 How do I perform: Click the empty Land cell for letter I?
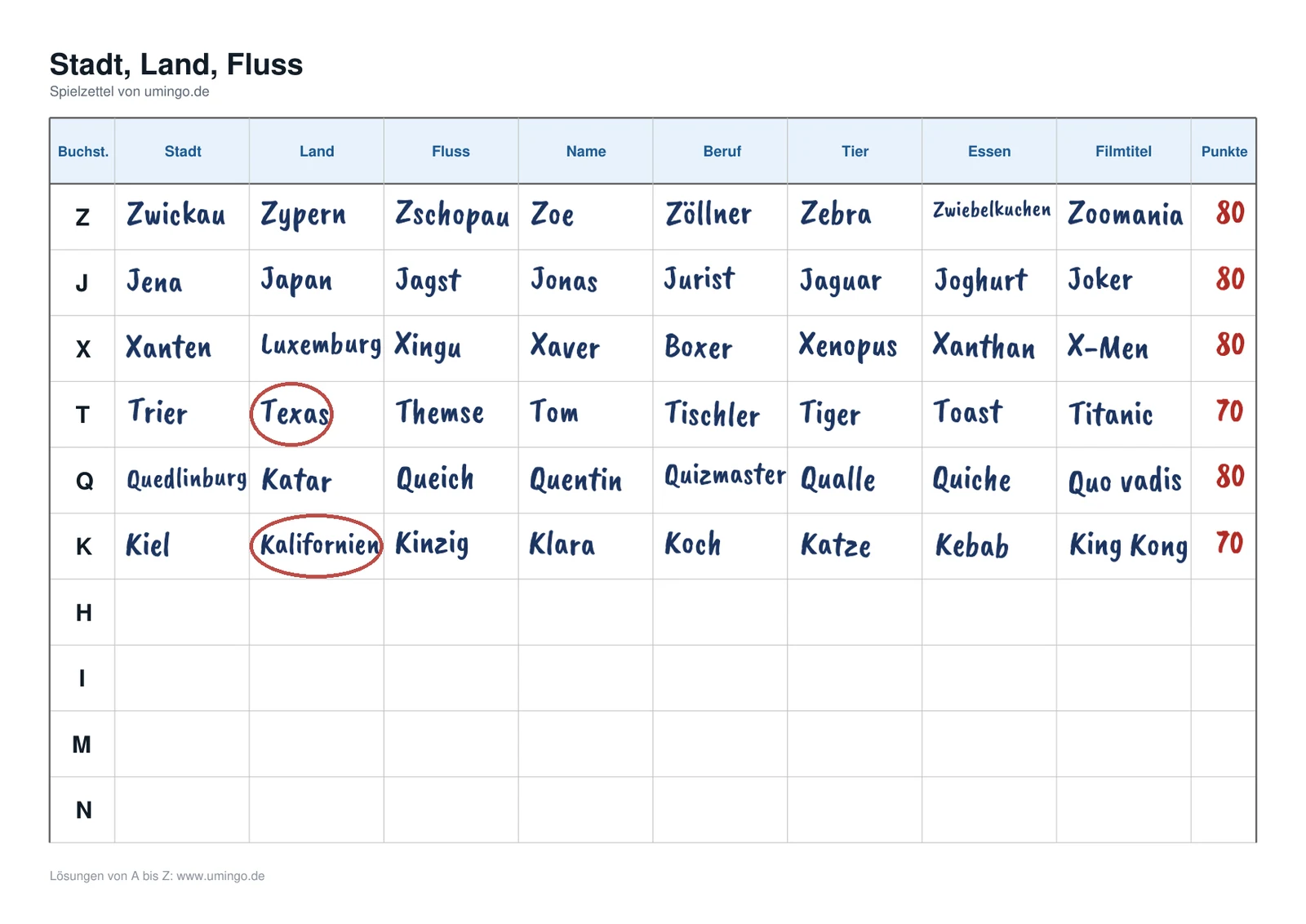click(317, 678)
